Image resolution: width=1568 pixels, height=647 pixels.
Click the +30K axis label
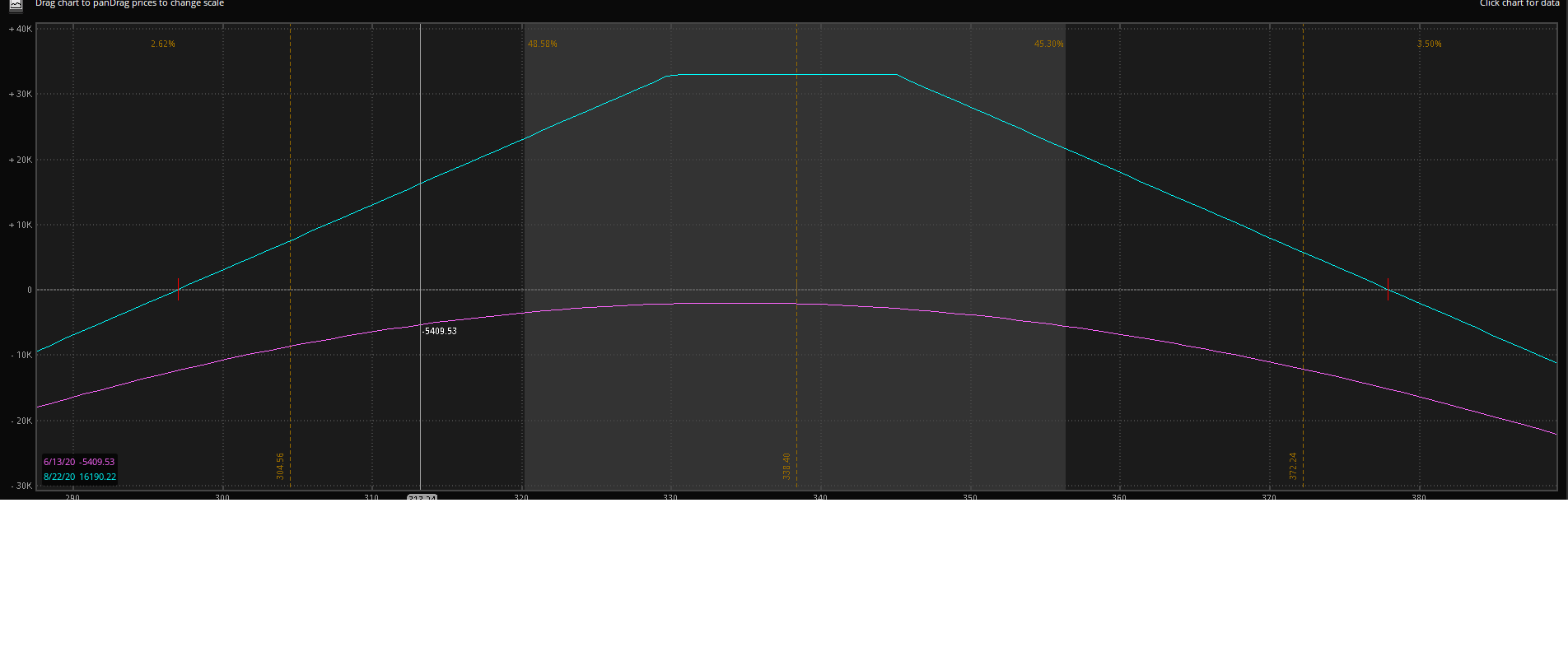point(21,94)
